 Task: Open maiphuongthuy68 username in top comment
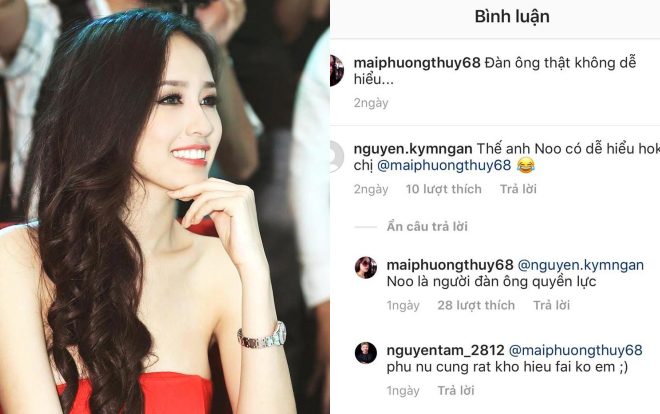click(417, 63)
